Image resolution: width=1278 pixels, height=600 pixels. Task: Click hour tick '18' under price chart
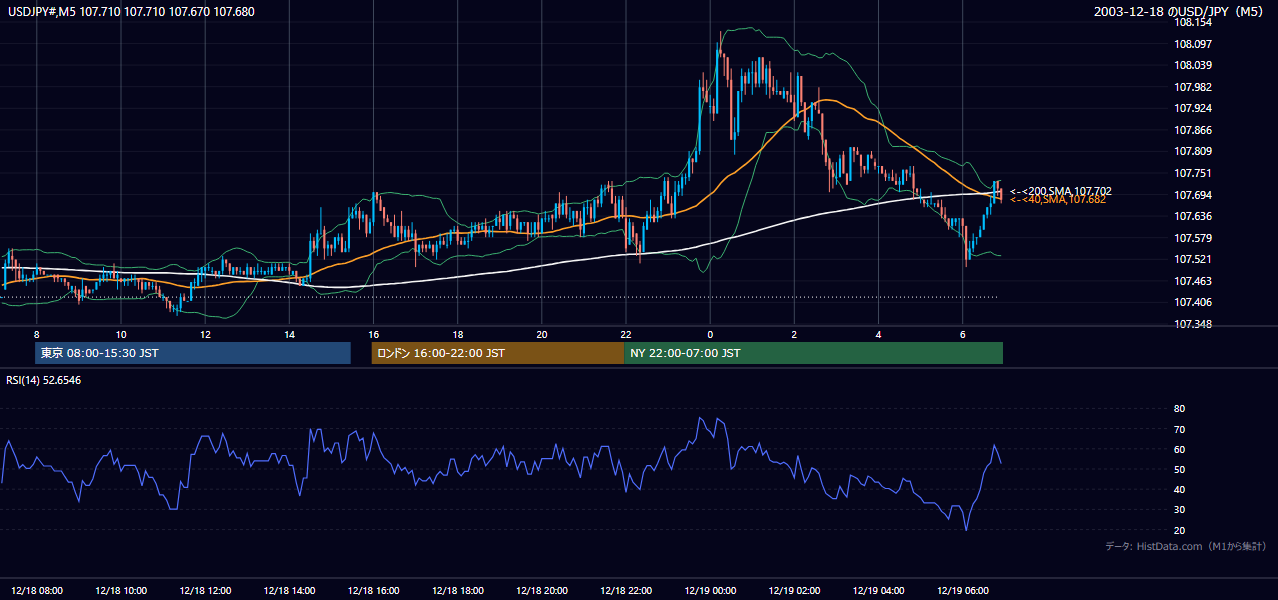click(457, 334)
